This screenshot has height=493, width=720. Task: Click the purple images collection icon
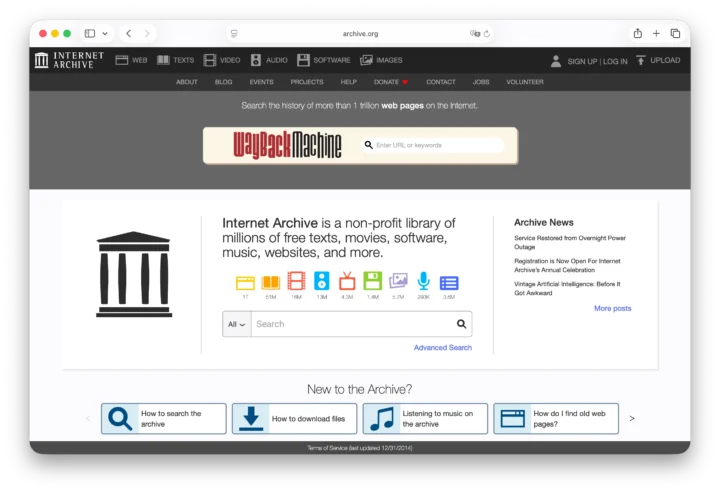(x=398, y=280)
